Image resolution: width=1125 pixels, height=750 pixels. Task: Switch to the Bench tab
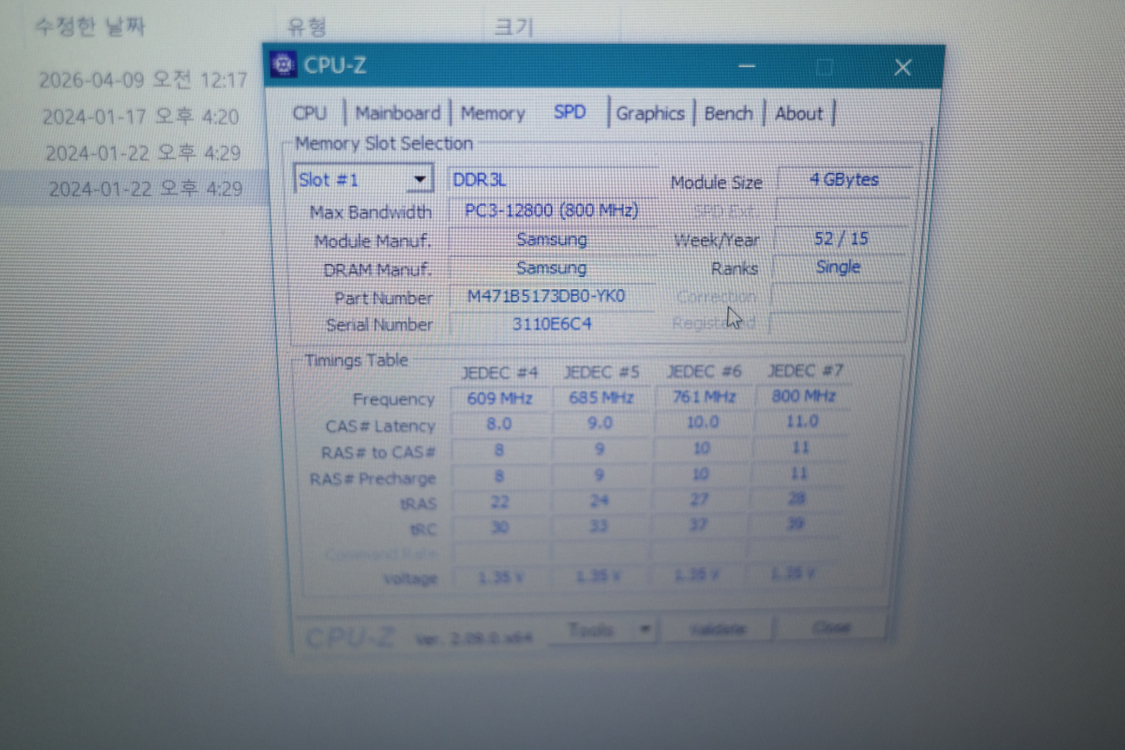(x=728, y=112)
